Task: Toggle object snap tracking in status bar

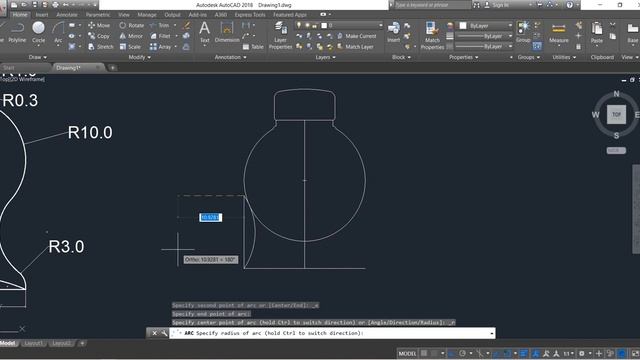Action: point(497,353)
